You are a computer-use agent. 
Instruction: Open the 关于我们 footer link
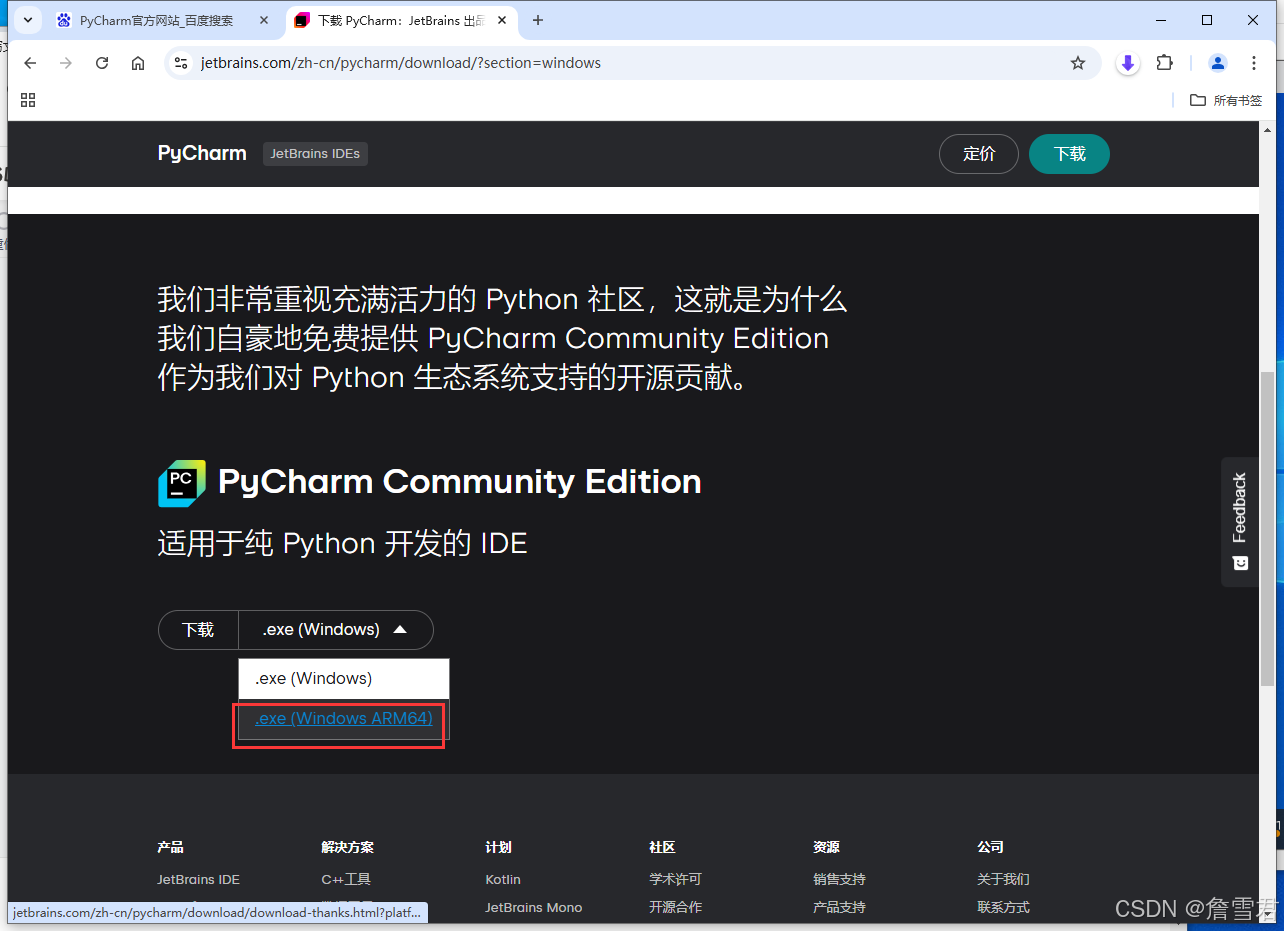click(x=1003, y=879)
